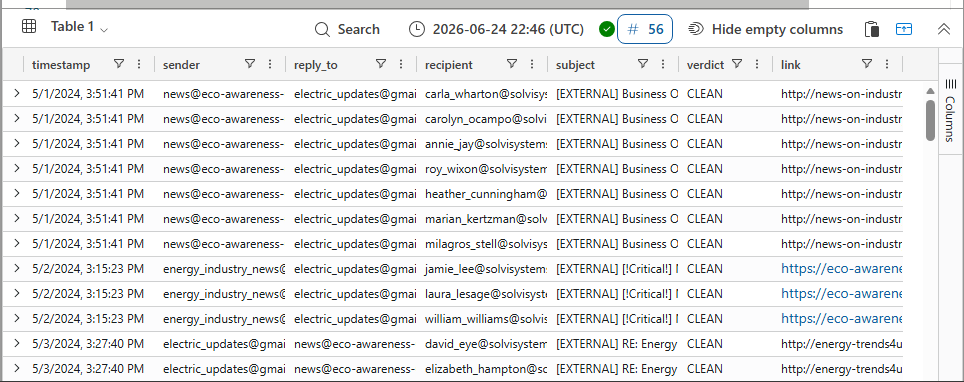This screenshot has width=964, height=382.
Task: Filter the timestamp column
Action: 119,64
